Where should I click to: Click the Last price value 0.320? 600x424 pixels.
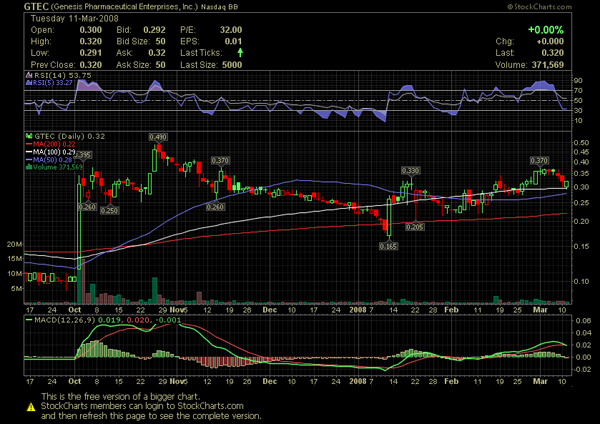(553, 53)
